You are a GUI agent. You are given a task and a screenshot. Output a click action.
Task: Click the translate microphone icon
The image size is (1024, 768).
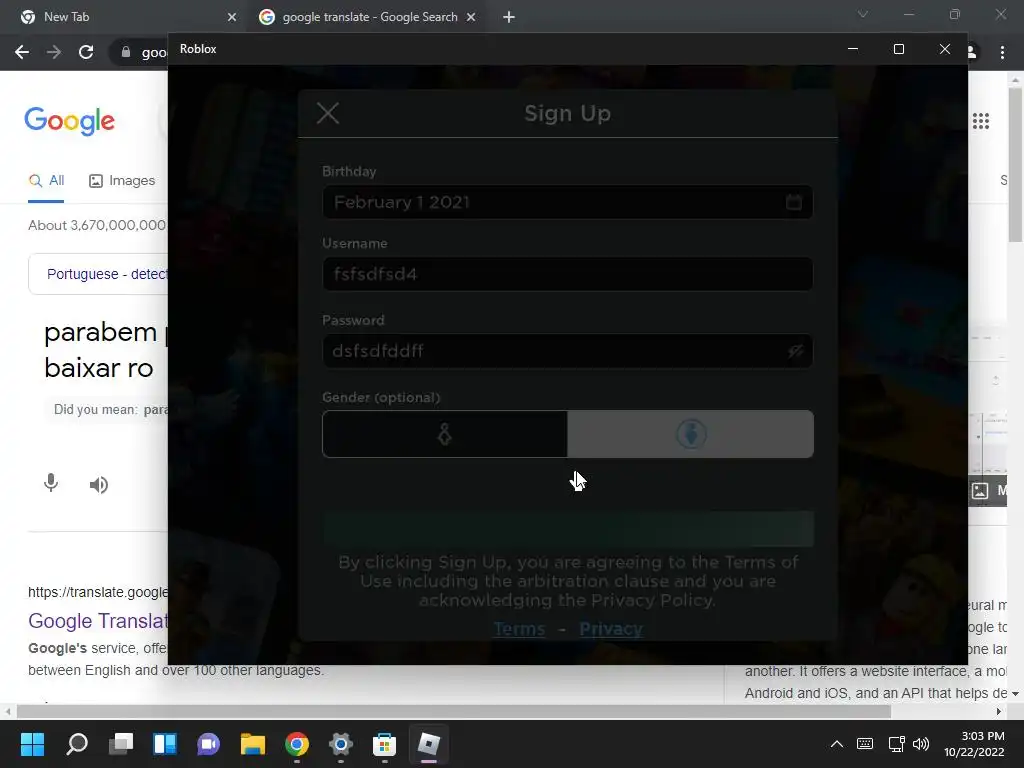click(x=50, y=484)
